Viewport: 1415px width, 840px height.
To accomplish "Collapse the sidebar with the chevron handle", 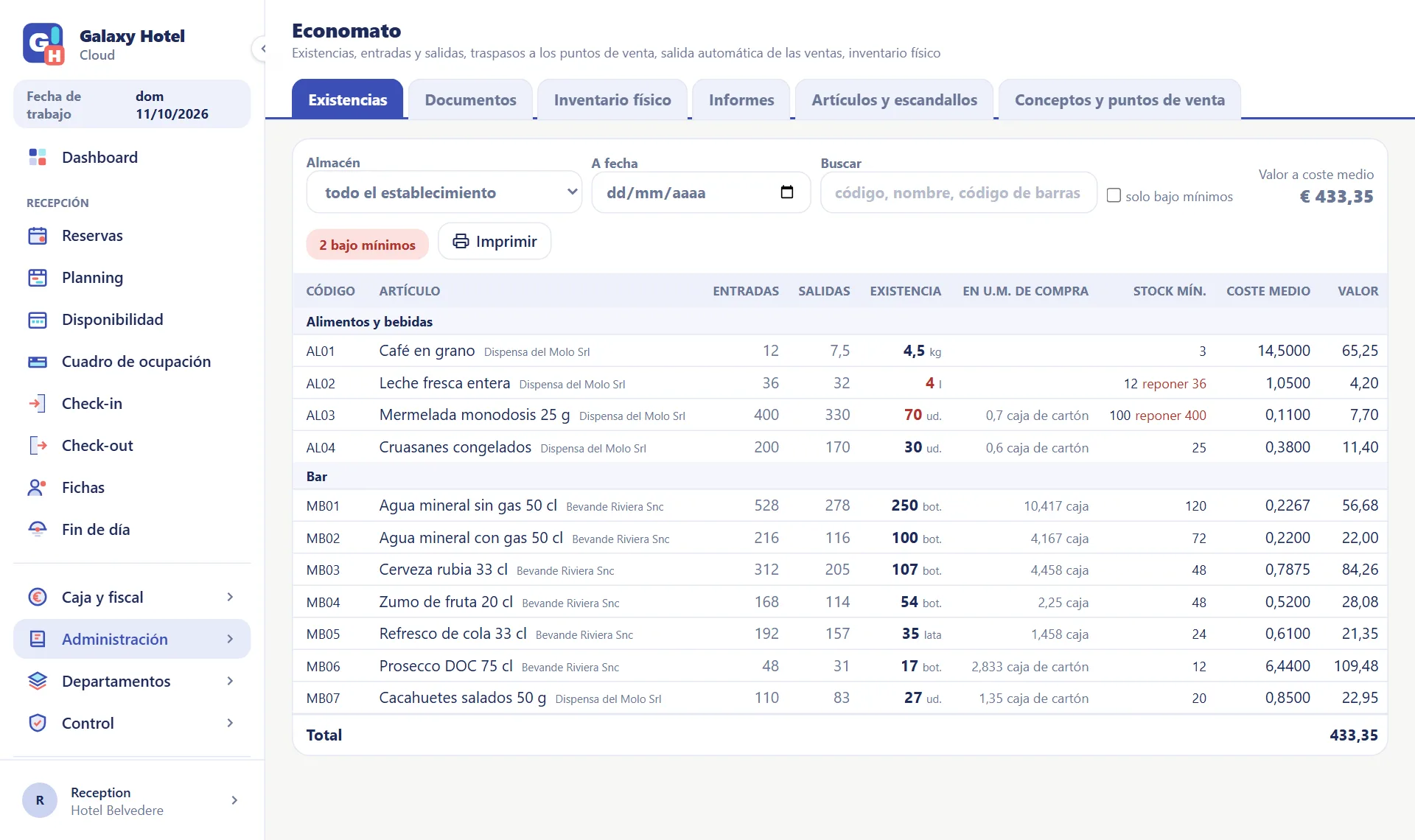I will coord(262,49).
